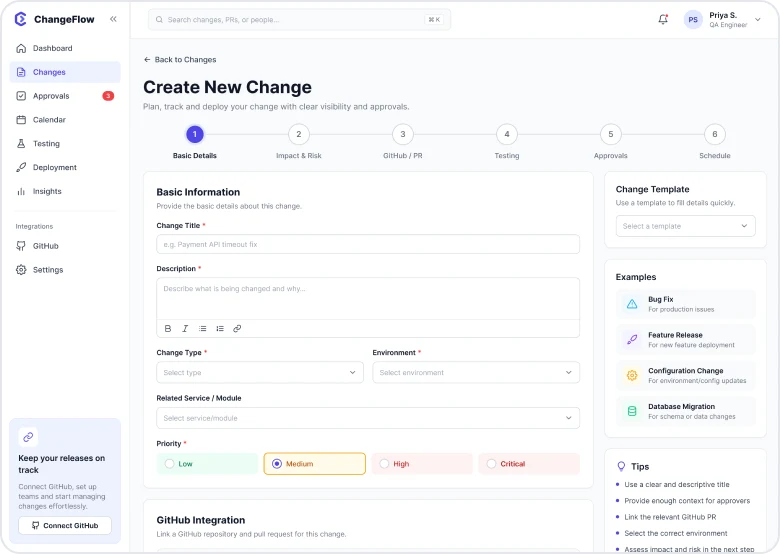Image resolution: width=780 pixels, height=554 pixels.
Task: Select High priority radio button
Action: pos(384,464)
